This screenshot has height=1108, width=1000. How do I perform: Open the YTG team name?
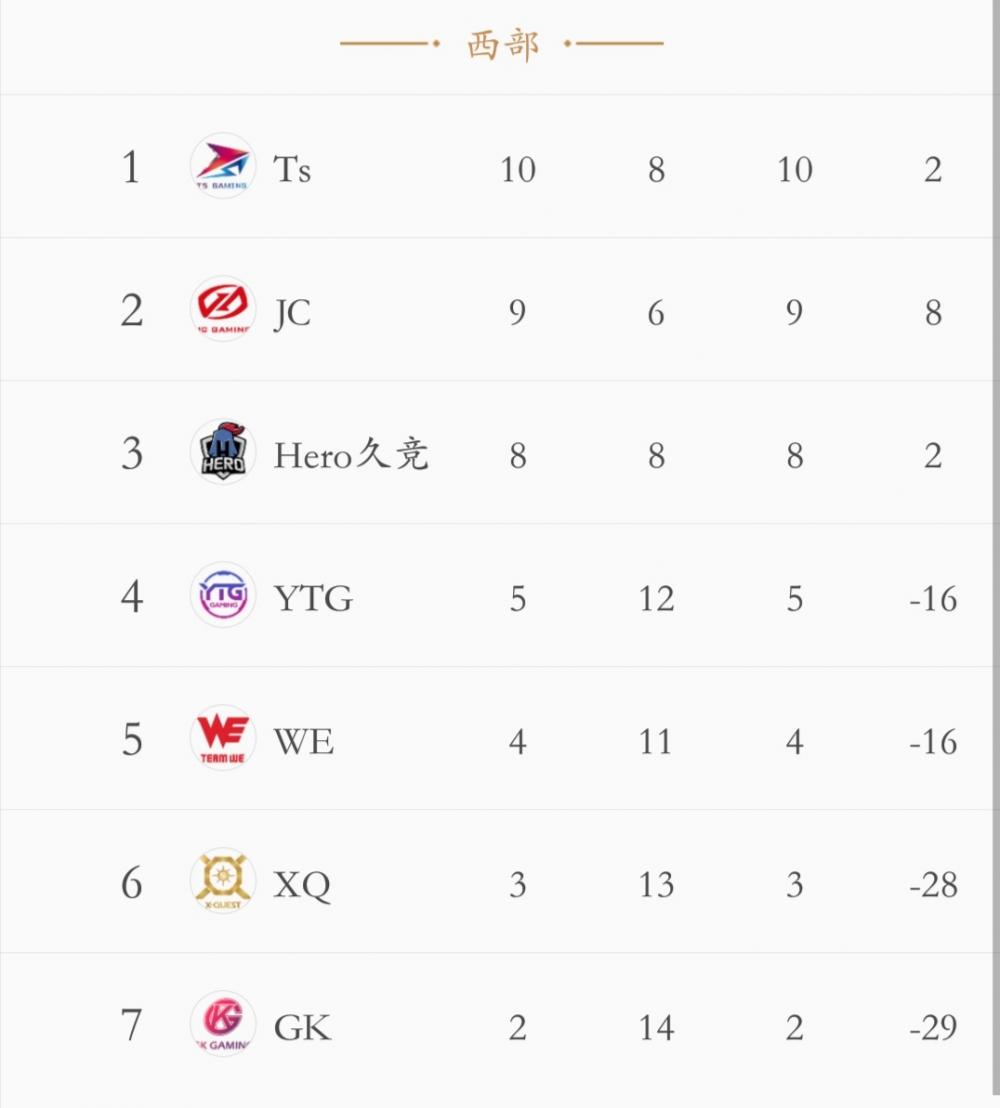pyautogui.click(x=313, y=599)
